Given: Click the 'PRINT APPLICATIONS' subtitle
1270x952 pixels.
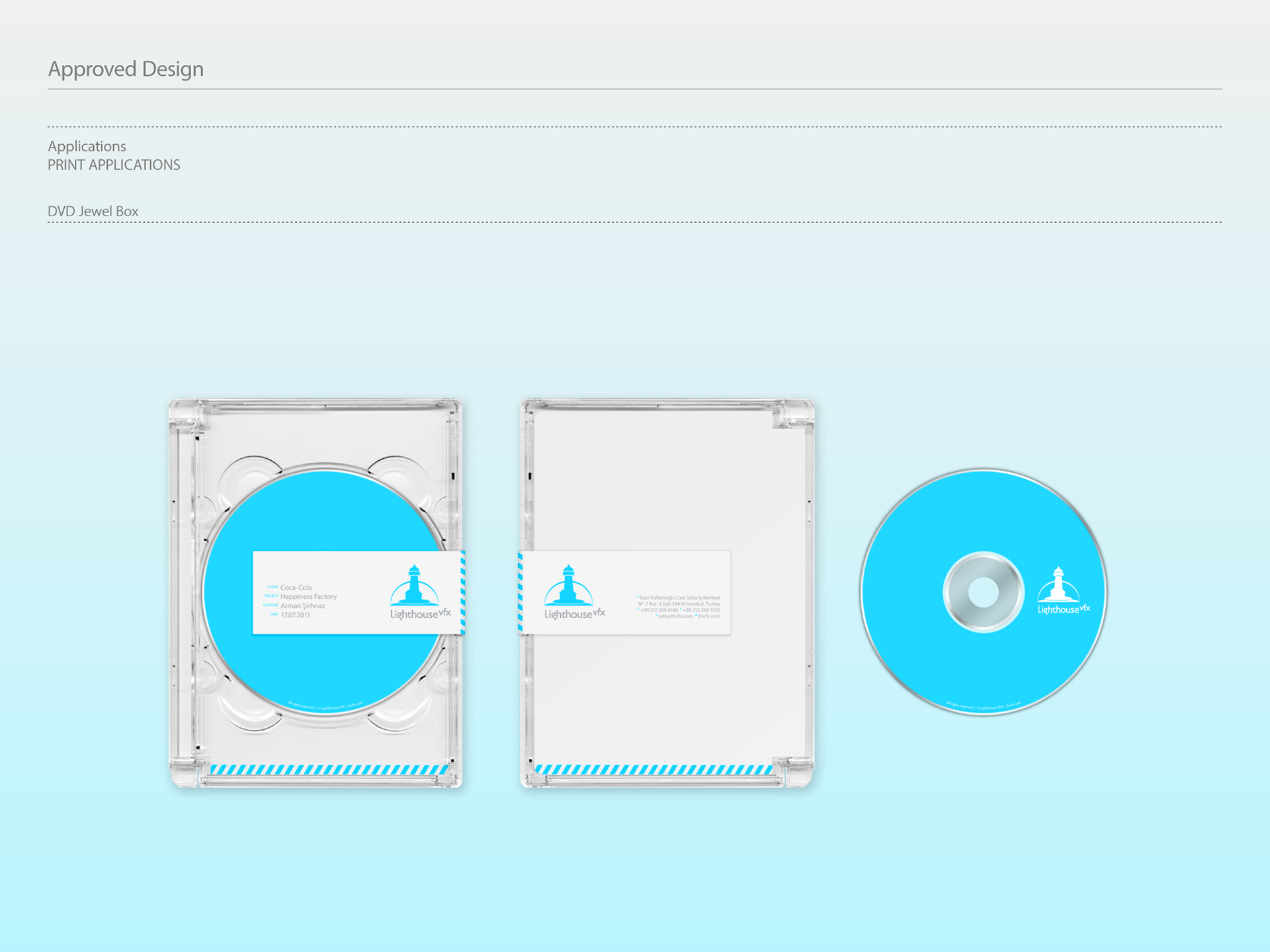Looking at the screenshot, I should point(114,165).
